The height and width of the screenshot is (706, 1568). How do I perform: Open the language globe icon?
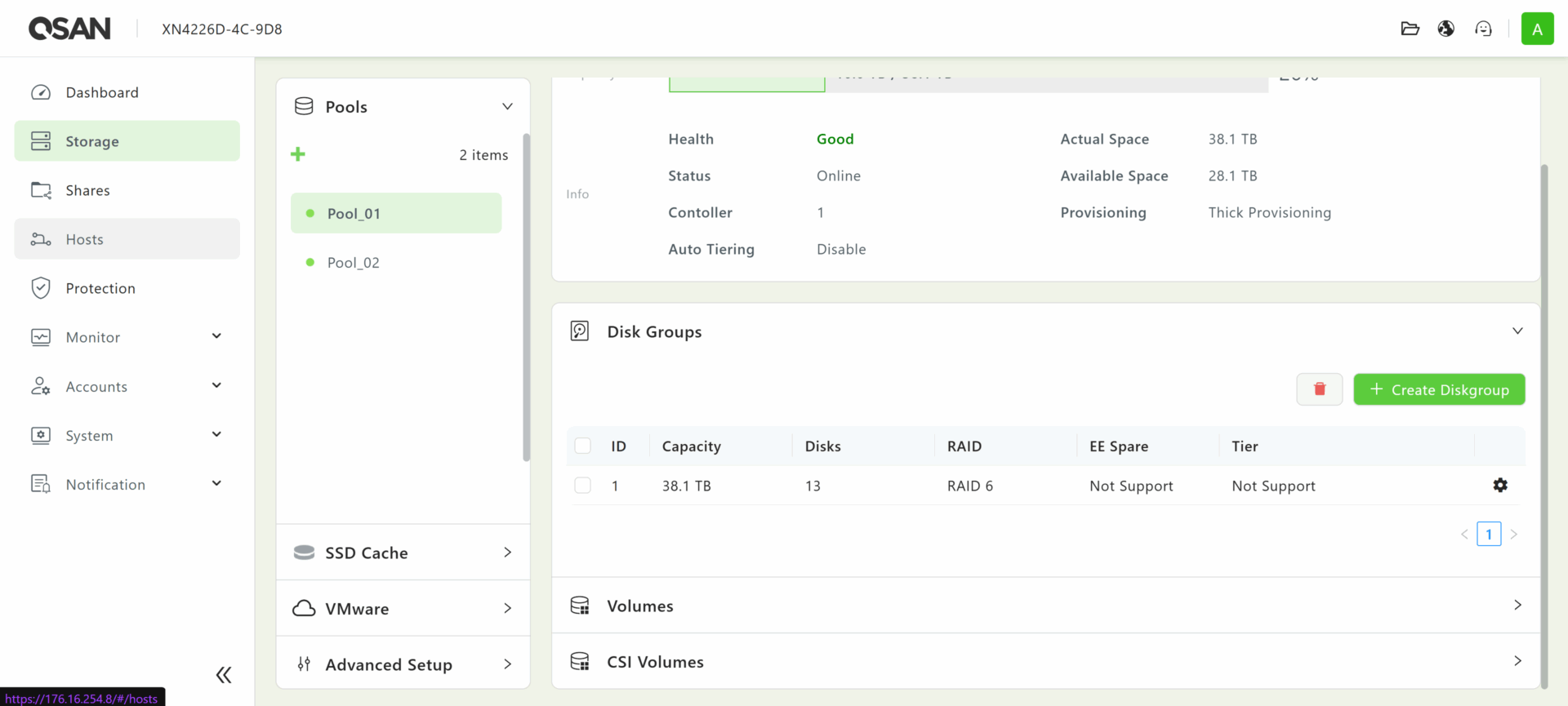tap(1446, 29)
